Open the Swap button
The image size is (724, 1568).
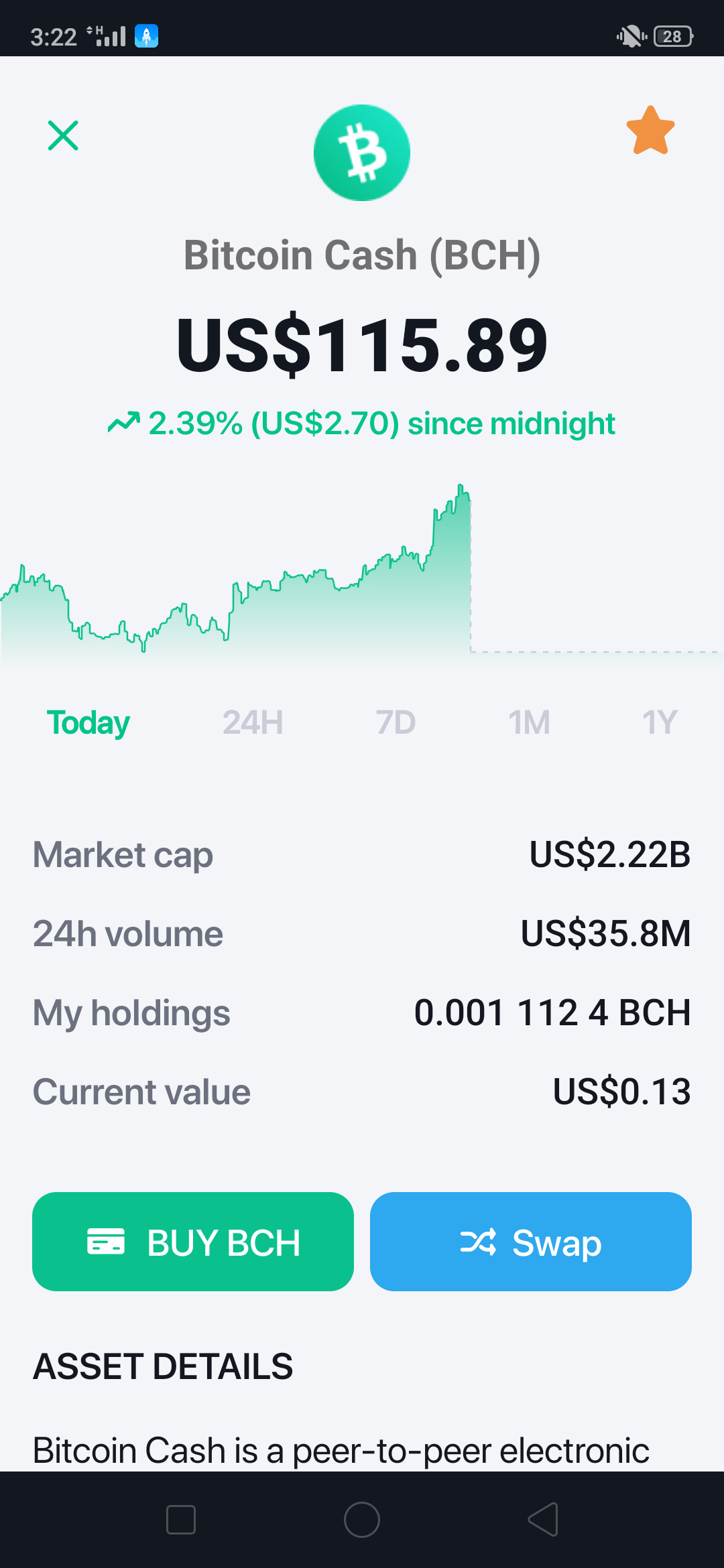click(x=531, y=1242)
